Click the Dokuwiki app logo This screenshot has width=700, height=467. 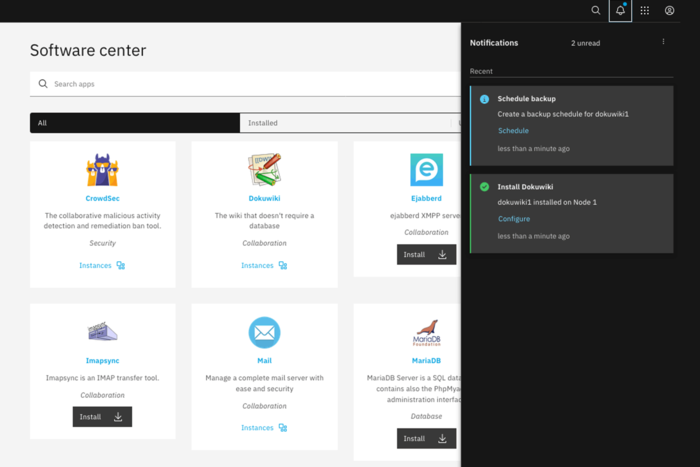(x=264, y=170)
